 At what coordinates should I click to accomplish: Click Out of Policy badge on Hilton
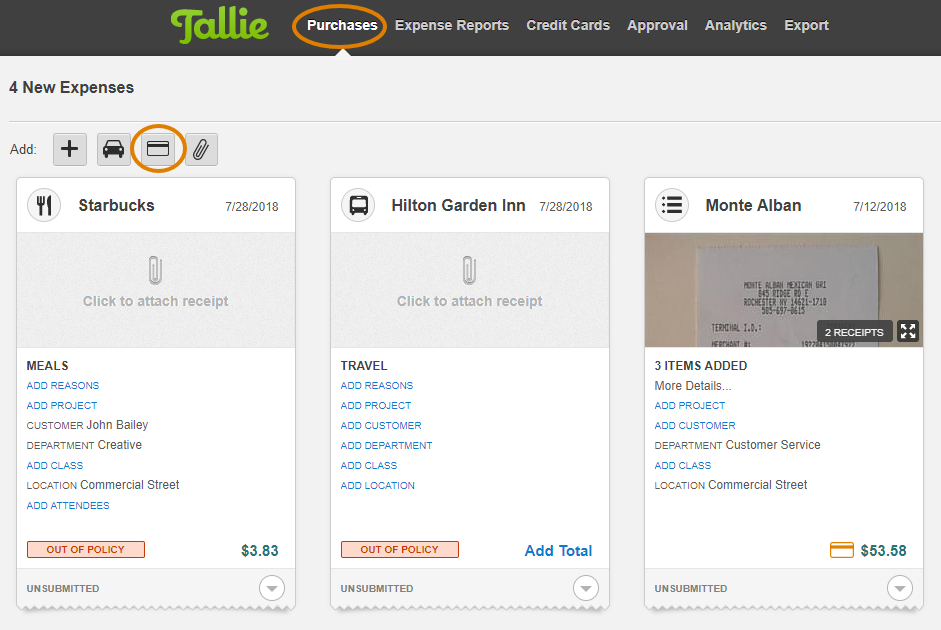click(400, 550)
